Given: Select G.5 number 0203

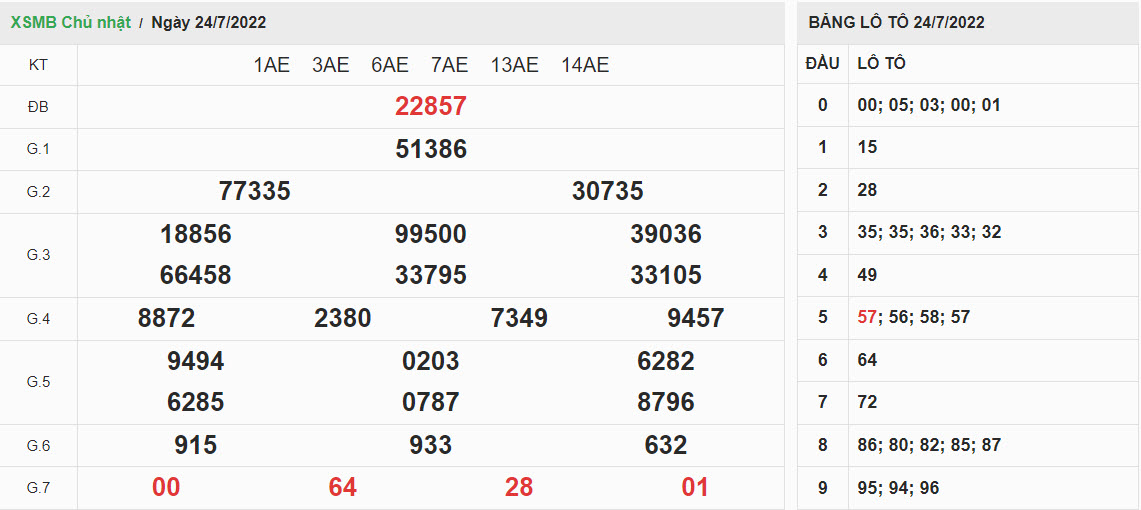Looking at the screenshot, I should [x=430, y=361].
